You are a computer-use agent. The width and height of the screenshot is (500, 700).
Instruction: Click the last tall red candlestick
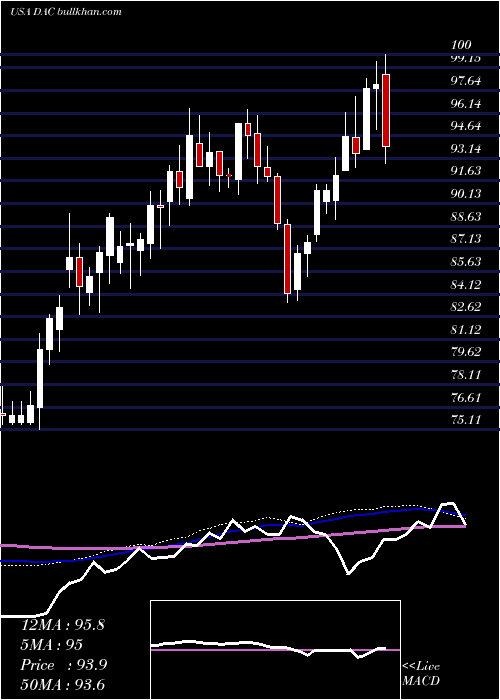coord(386,110)
